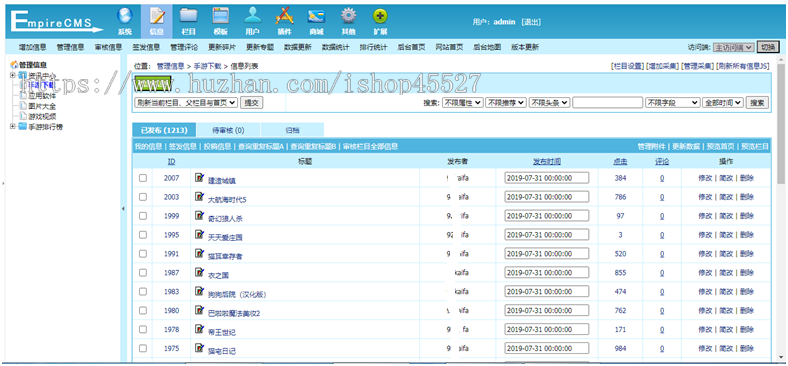The width and height of the screenshot is (788, 366).
Task: Open the 全部时间 dropdown
Action: (x=723, y=103)
